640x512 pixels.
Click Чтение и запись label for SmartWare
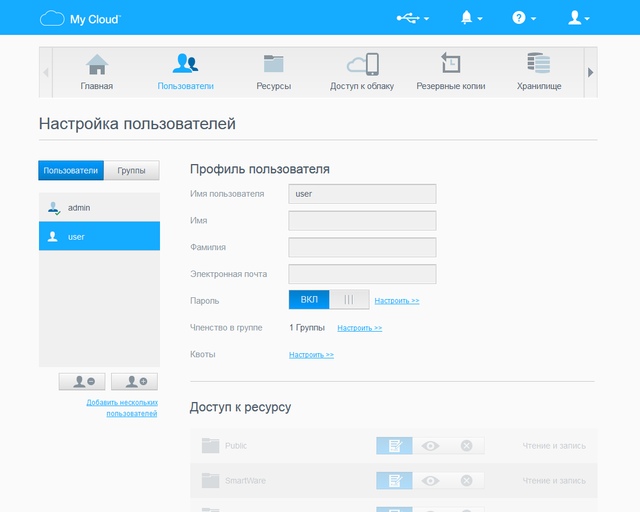click(x=554, y=481)
